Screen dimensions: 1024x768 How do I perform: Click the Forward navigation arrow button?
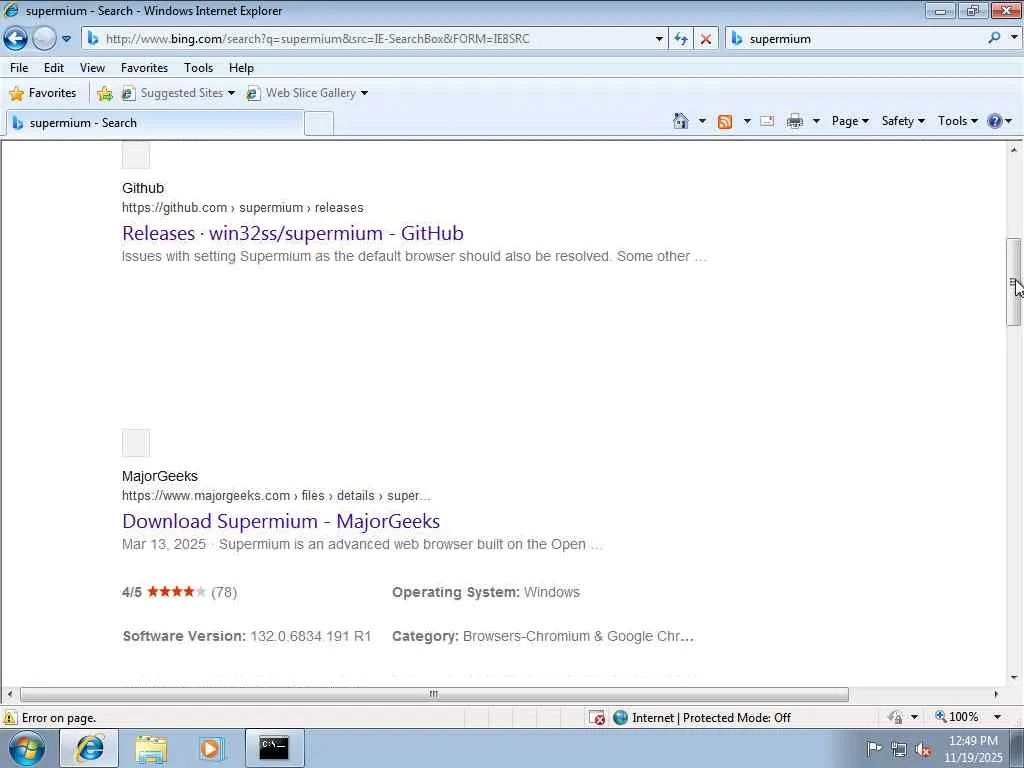coord(44,39)
